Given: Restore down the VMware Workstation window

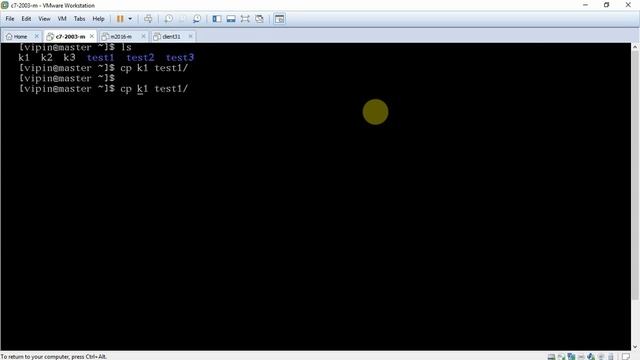Looking at the screenshot, I should point(607,5).
